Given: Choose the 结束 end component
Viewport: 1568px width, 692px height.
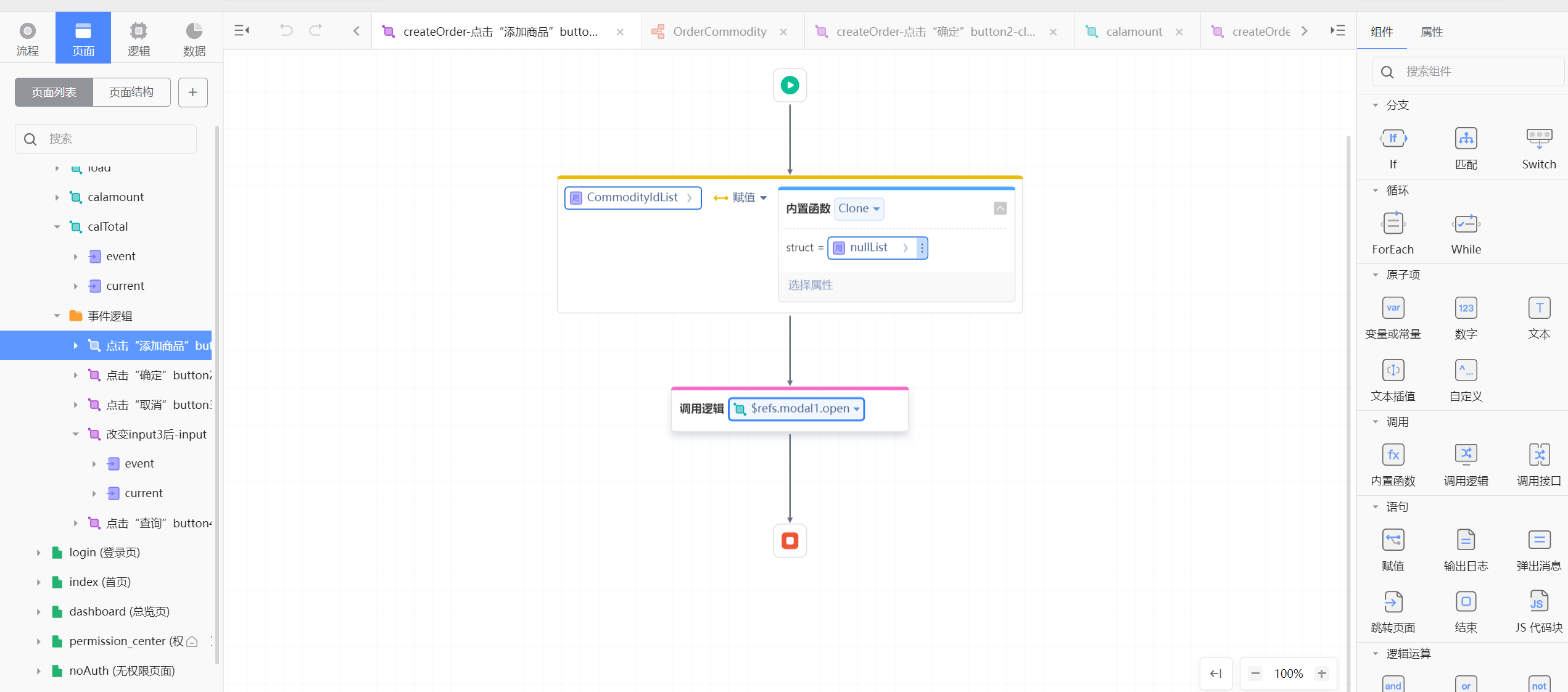Looking at the screenshot, I should click(1466, 611).
